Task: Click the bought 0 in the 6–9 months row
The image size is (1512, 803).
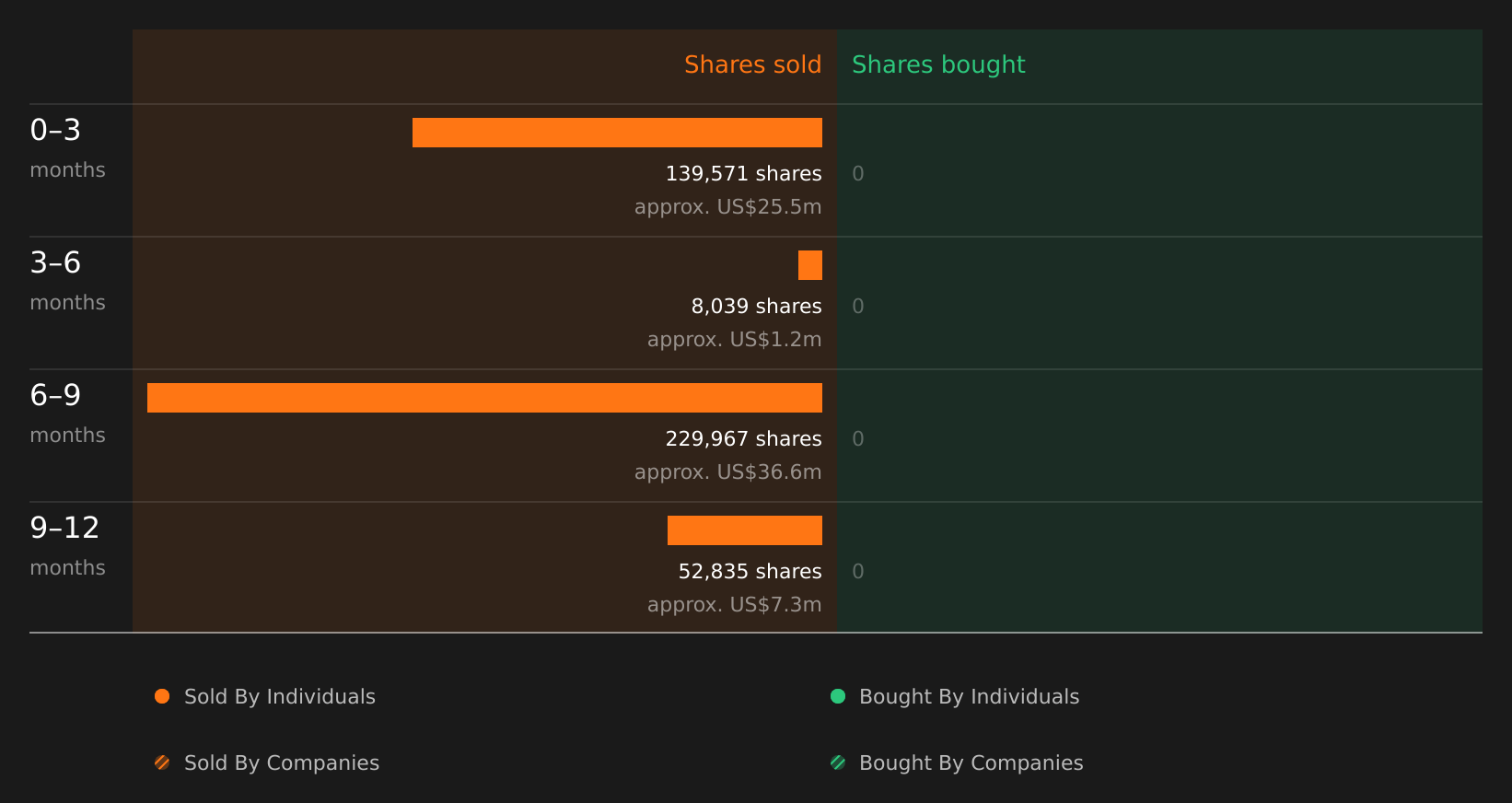Action: (858, 439)
